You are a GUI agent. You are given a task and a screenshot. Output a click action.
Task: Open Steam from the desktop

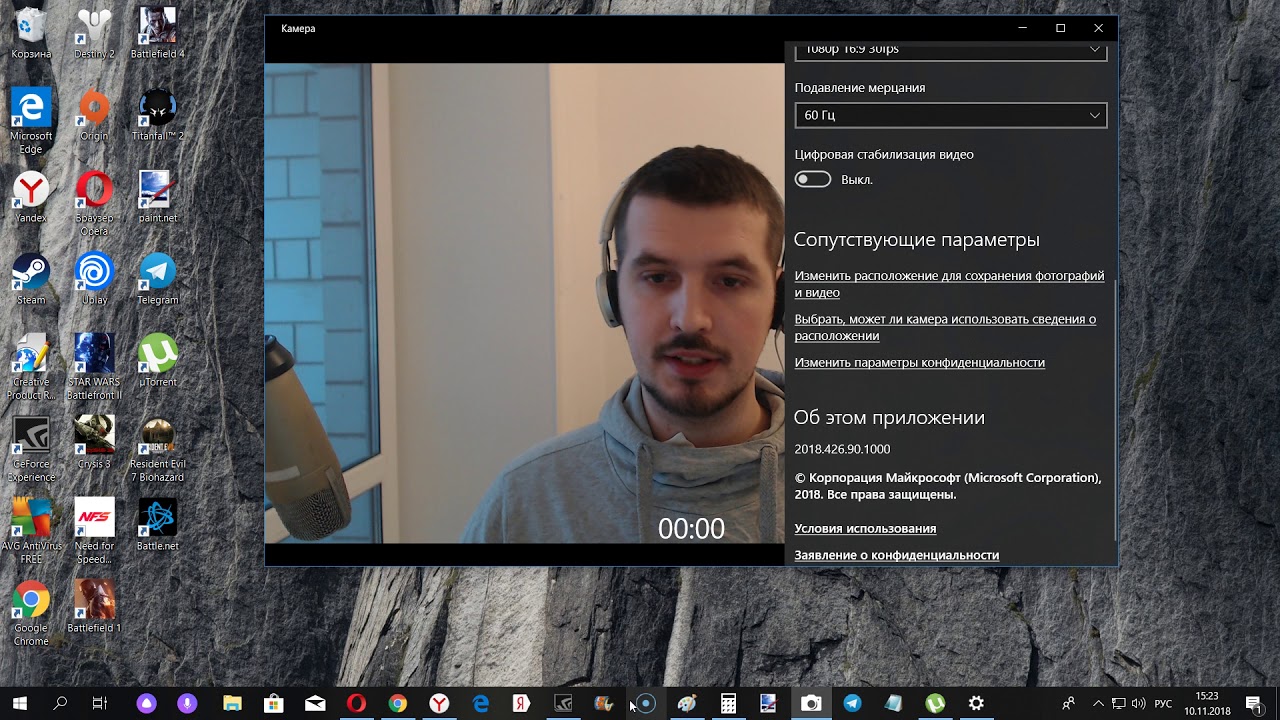31,272
